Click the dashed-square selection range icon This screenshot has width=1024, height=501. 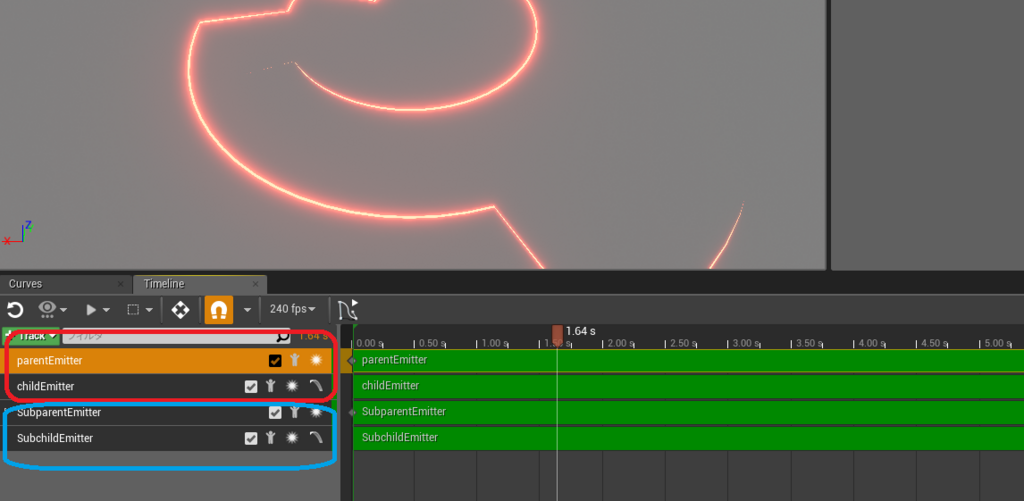point(133,310)
